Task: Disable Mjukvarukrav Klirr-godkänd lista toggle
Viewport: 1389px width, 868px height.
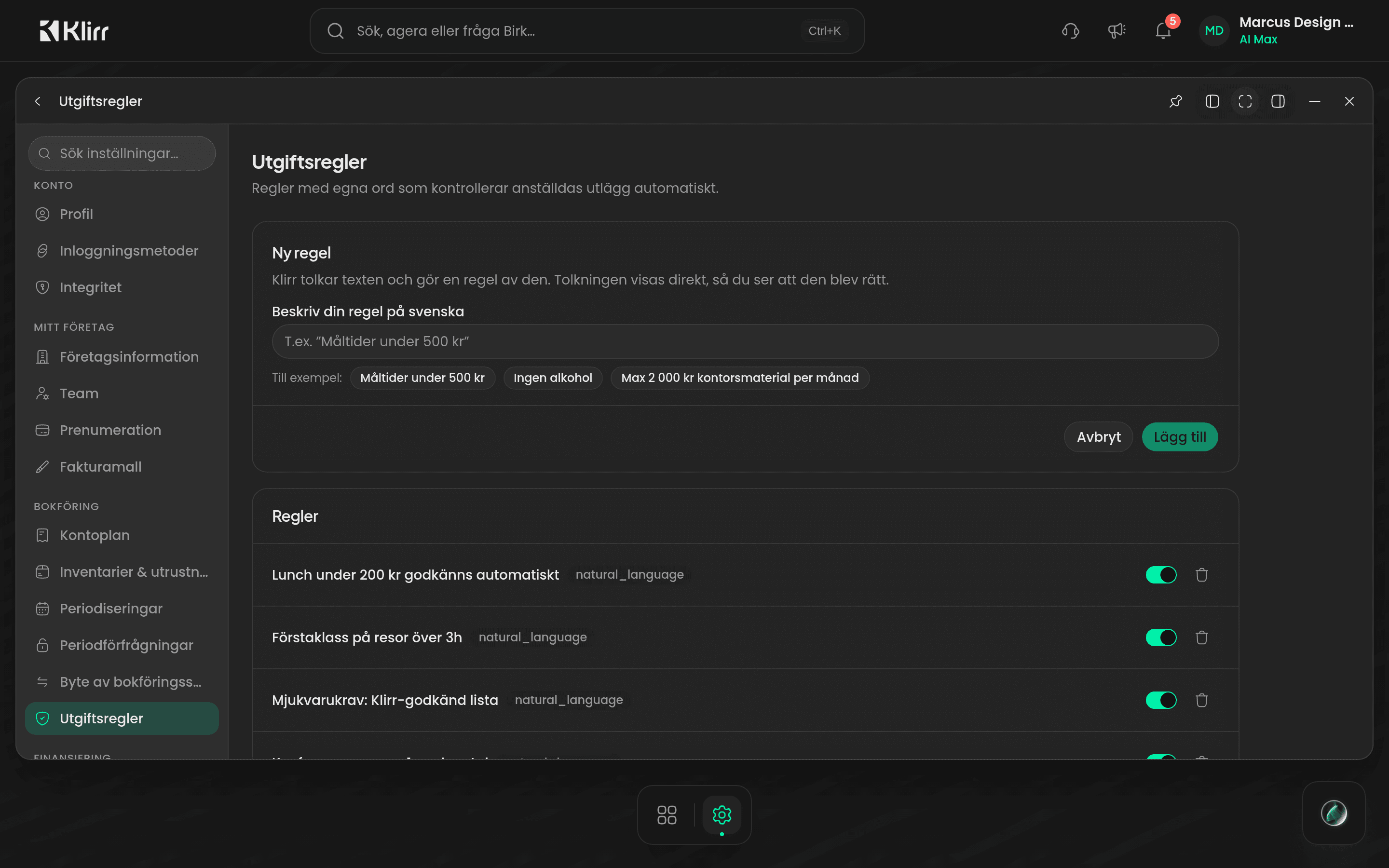Action: (1161, 700)
